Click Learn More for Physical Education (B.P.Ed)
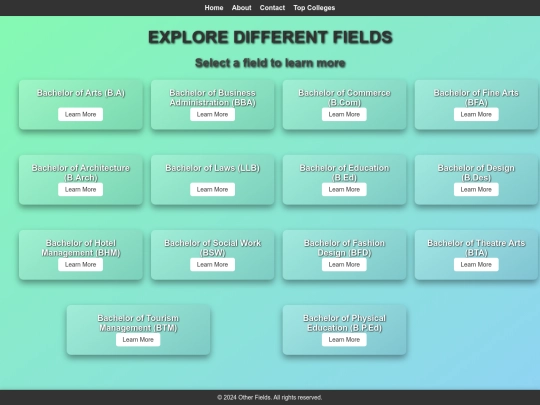540x405 pixels. pos(344,340)
